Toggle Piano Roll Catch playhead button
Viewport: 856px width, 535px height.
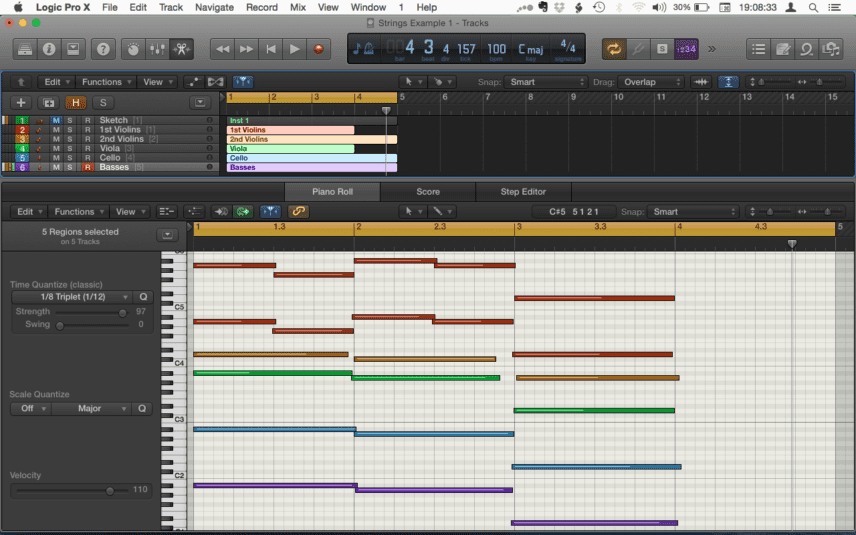tap(270, 212)
